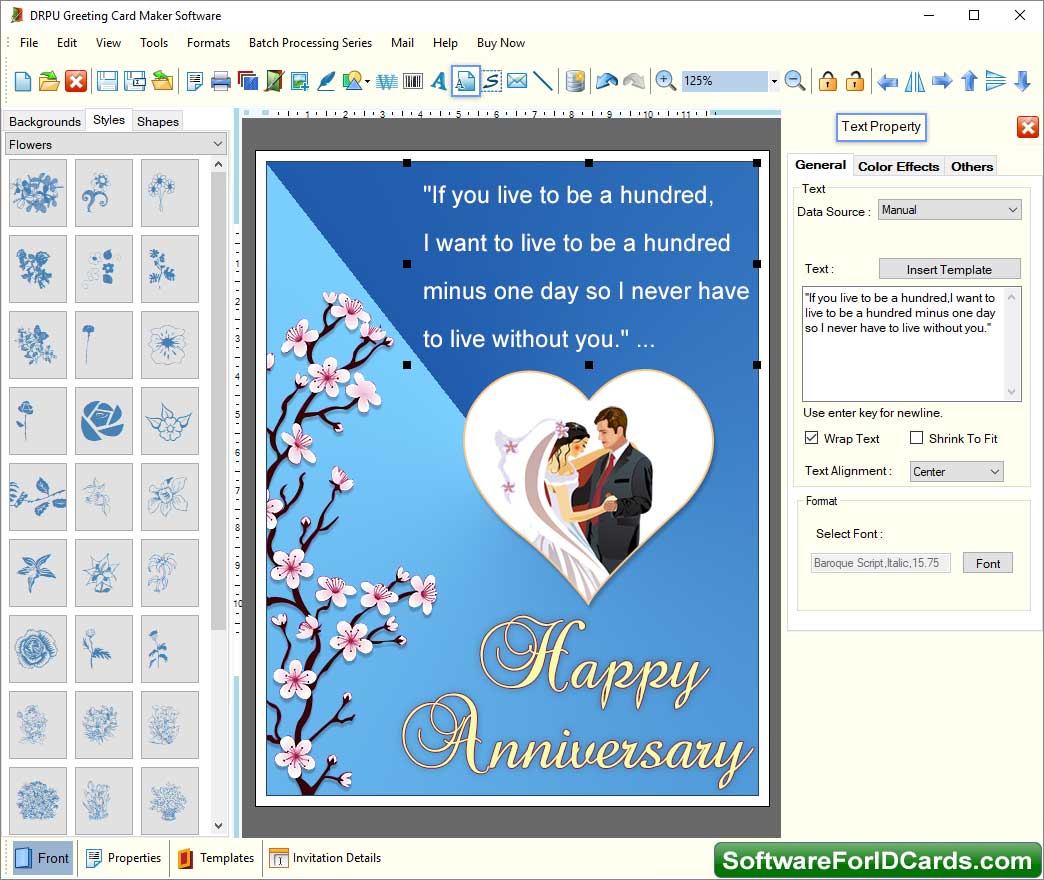Open the Batch Processing Series menu
1044x880 pixels.
310,43
